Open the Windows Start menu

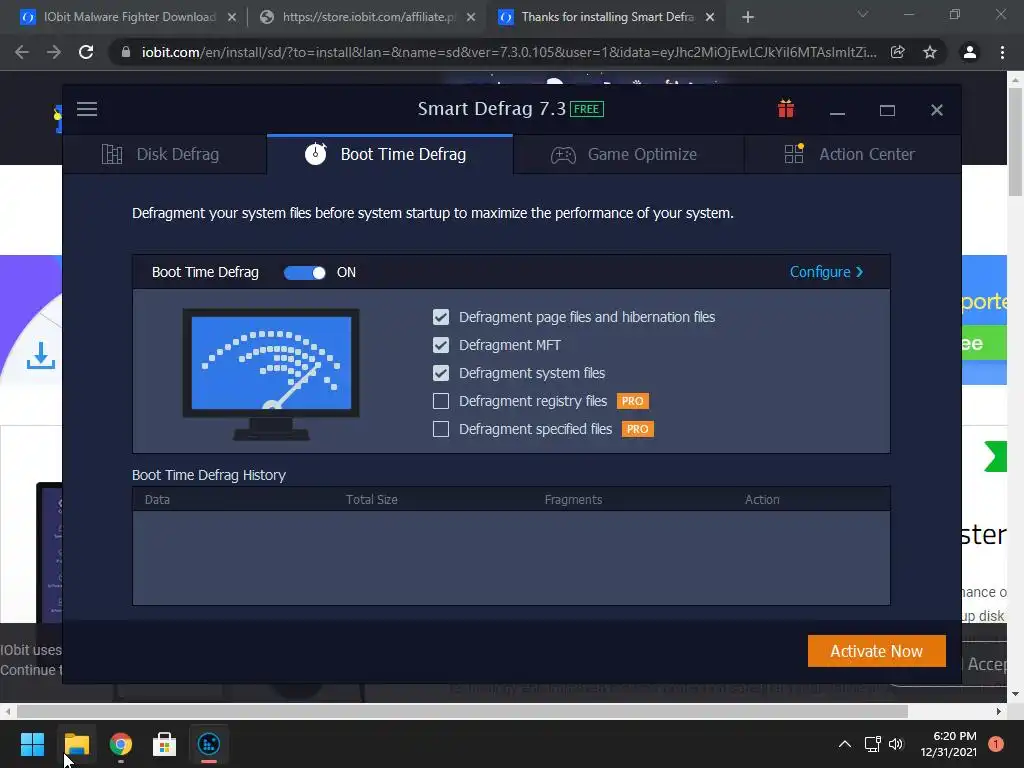32,744
